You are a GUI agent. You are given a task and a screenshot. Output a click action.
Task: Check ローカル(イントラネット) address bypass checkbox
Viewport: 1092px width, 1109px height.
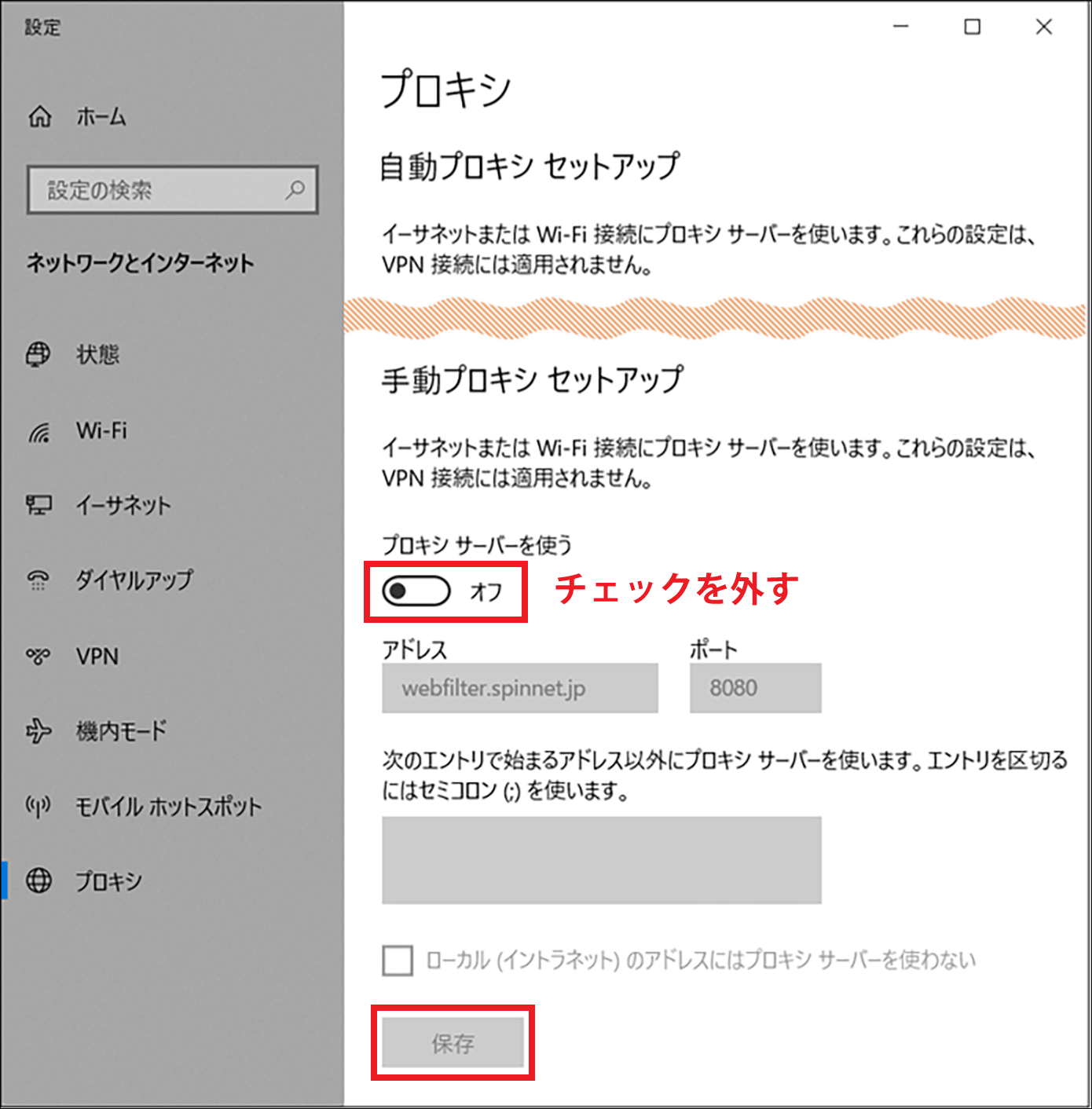[x=398, y=960]
